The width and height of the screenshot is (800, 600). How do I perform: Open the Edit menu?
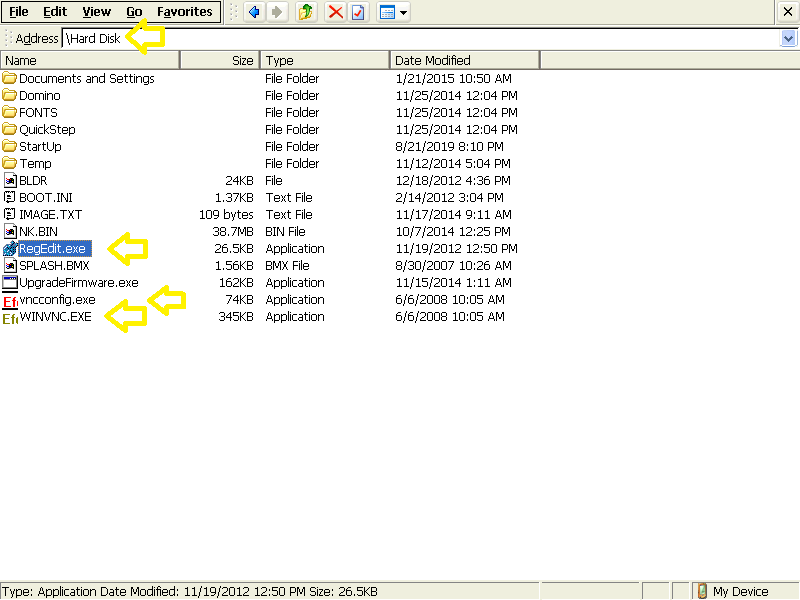click(x=55, y=12)
